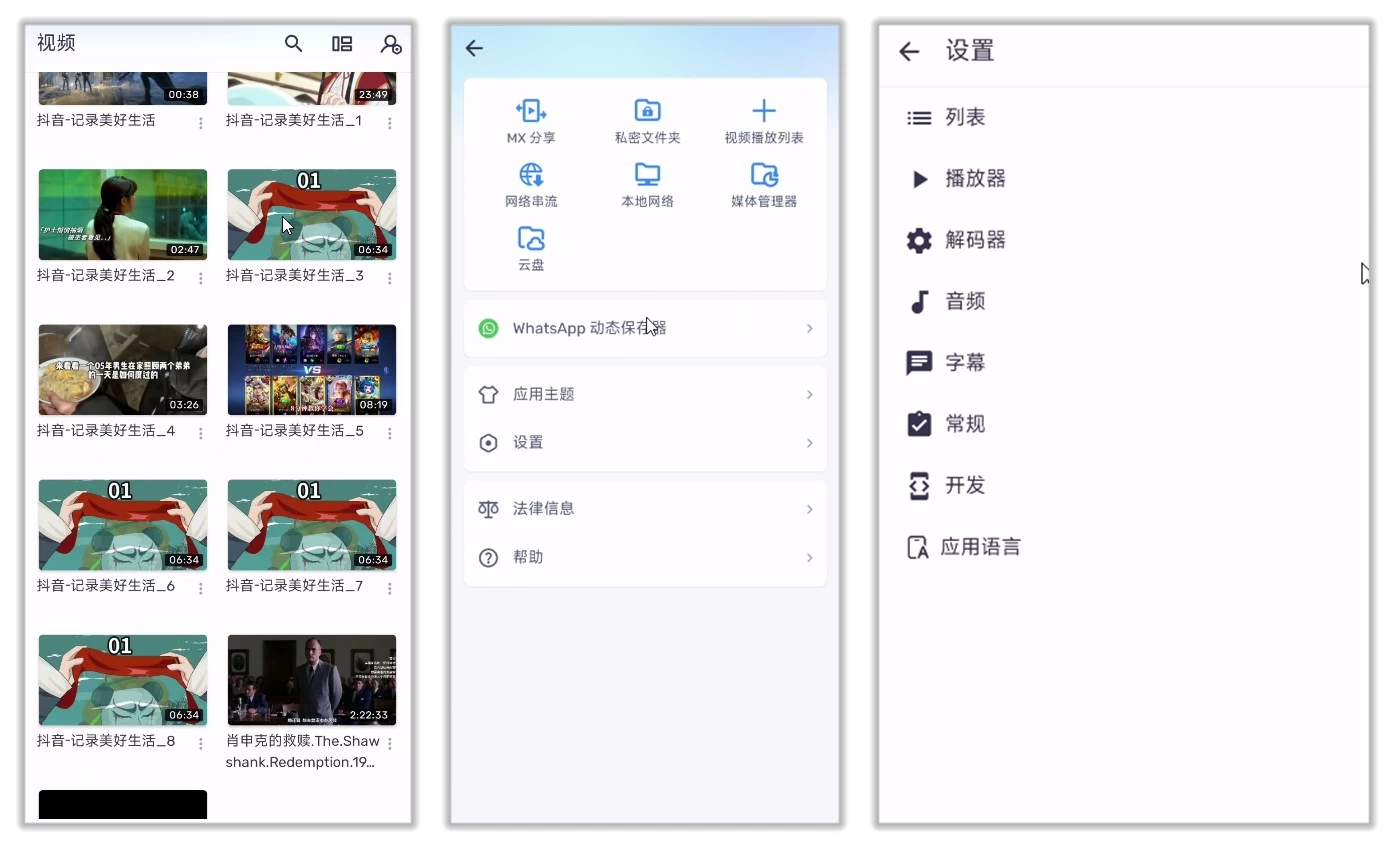Viewport: 1394px width, 848px height.
Task: Click the search magnifier in 视频 header
Action: 293,43
